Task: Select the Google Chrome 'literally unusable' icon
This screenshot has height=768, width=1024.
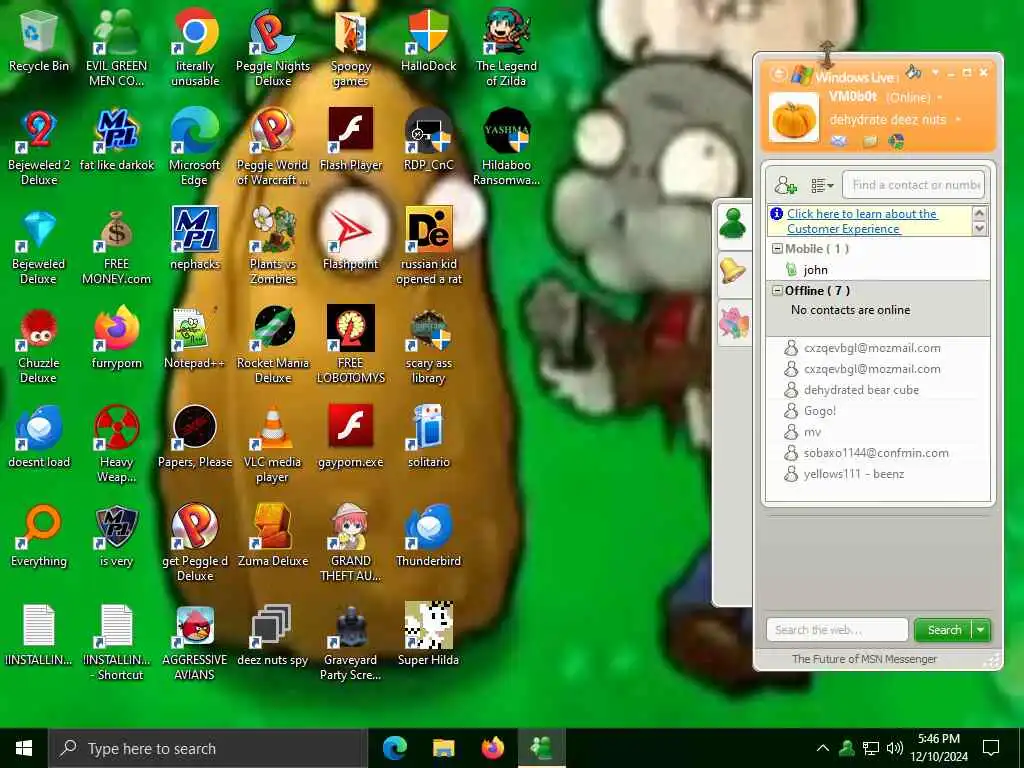Action: click(x=195, y=47)
